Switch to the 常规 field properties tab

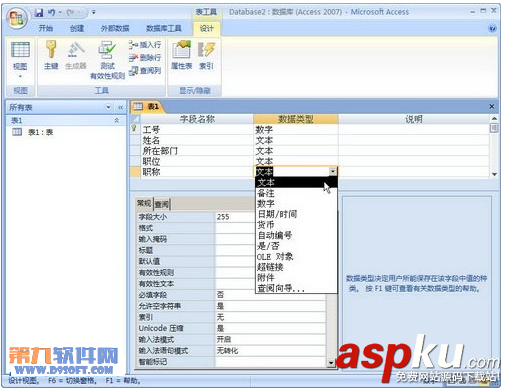click(144, 203)
